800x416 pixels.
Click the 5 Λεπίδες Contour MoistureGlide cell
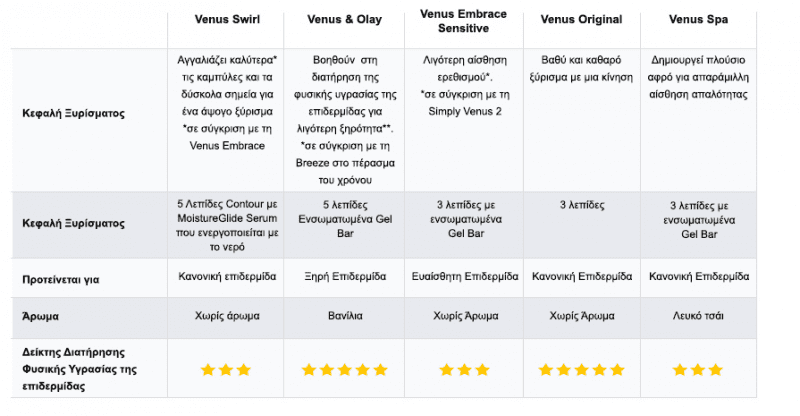[227, 225]
